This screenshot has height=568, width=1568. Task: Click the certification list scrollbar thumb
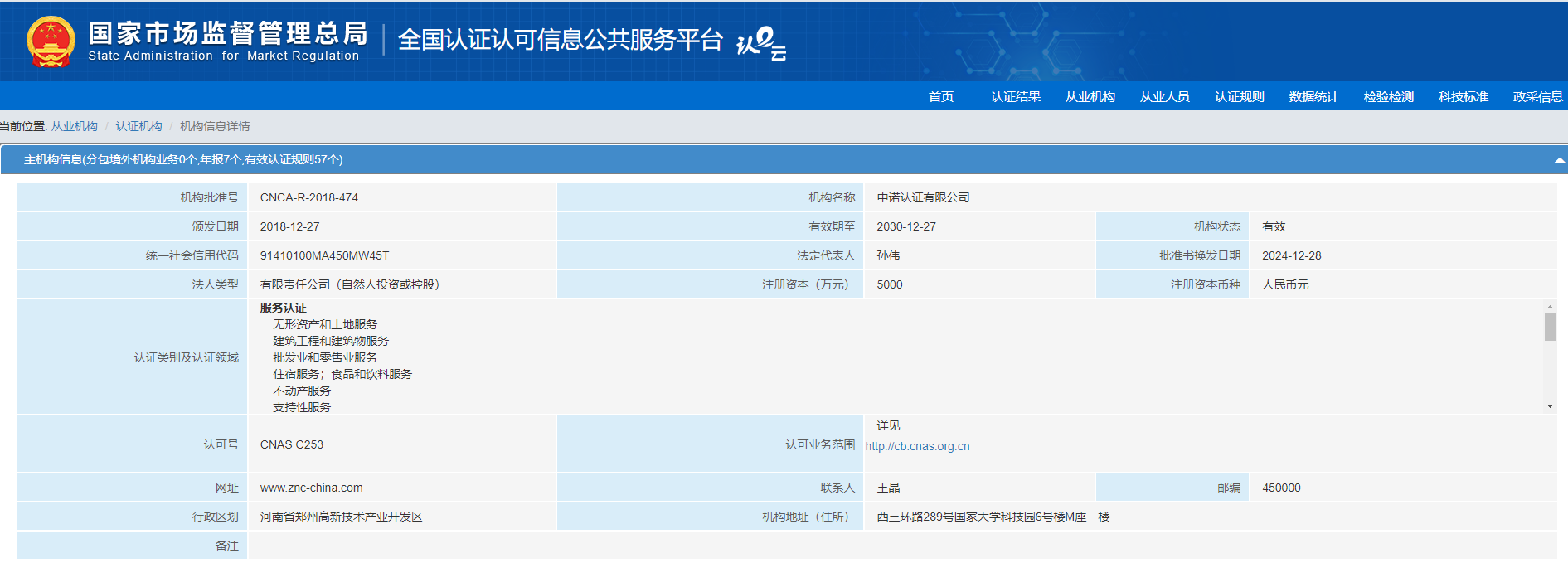1550,327
